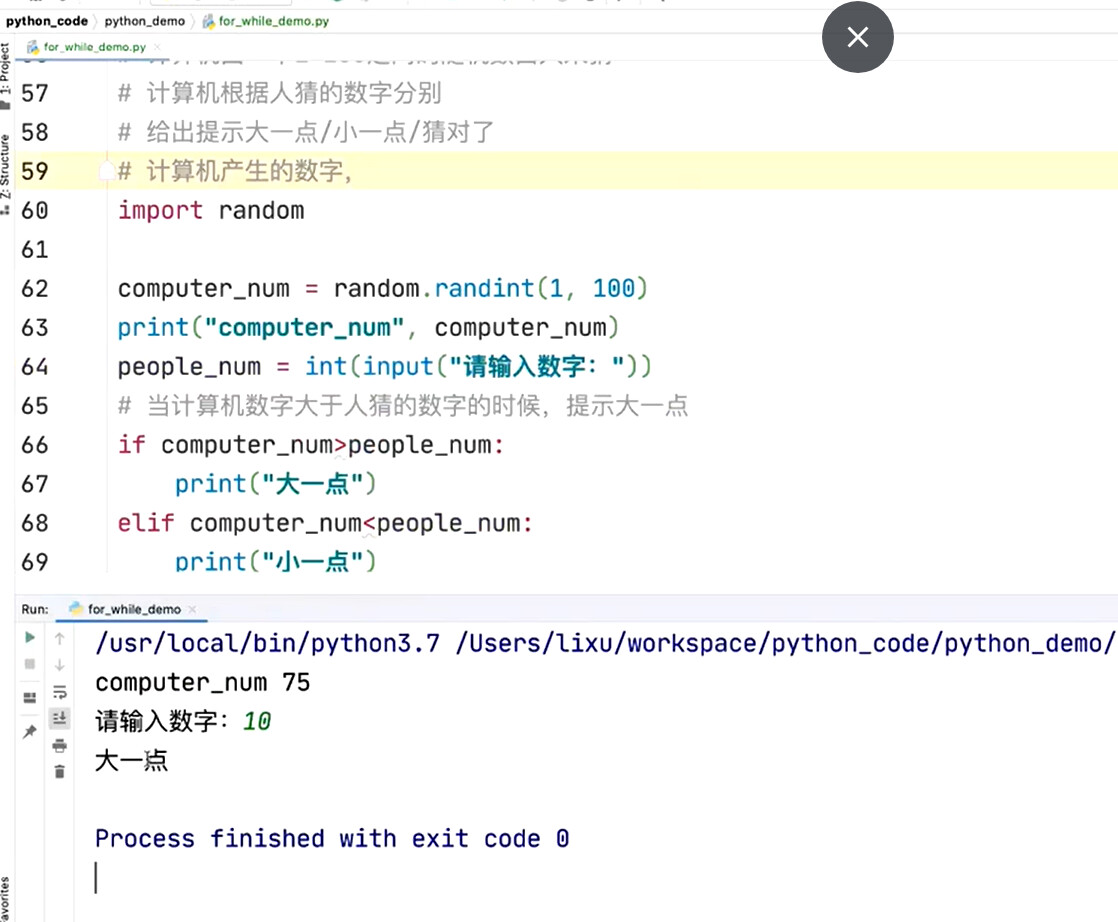
Task: Click gutter line number 58
Action: click(x=34, y=133)
